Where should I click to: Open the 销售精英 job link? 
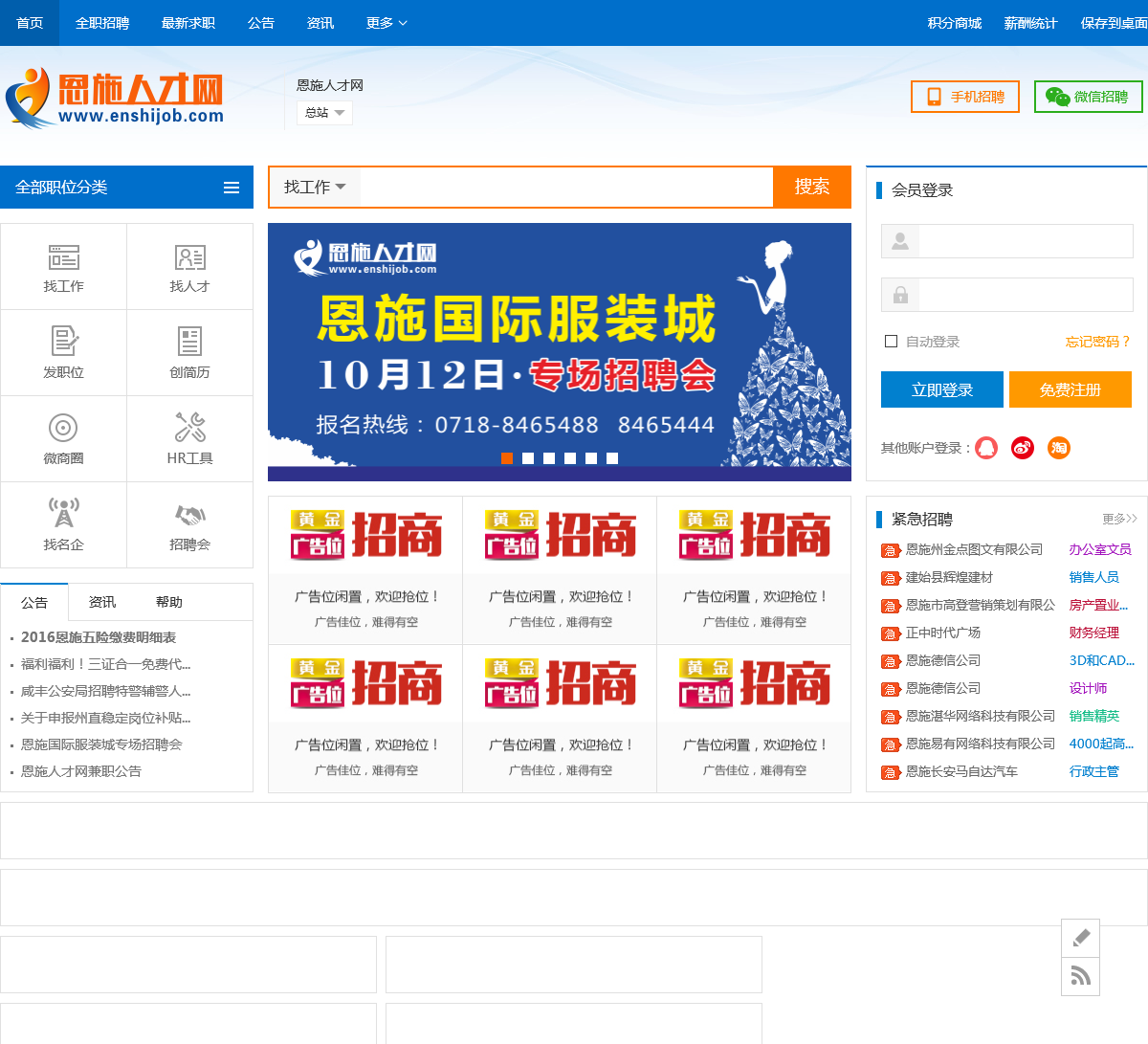pos(1094,716)
